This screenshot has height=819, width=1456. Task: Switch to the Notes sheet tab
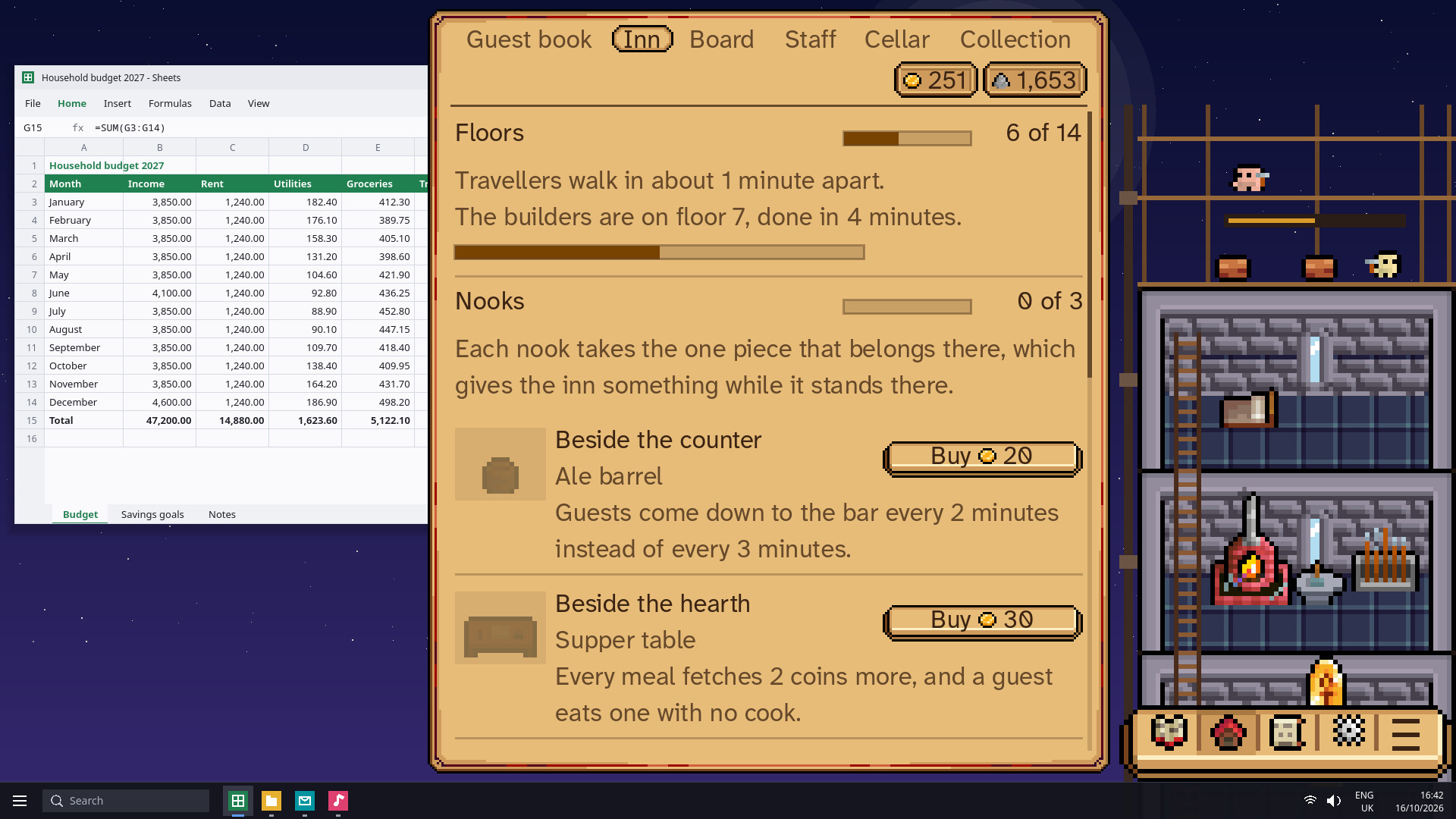[x=222, y=514]
